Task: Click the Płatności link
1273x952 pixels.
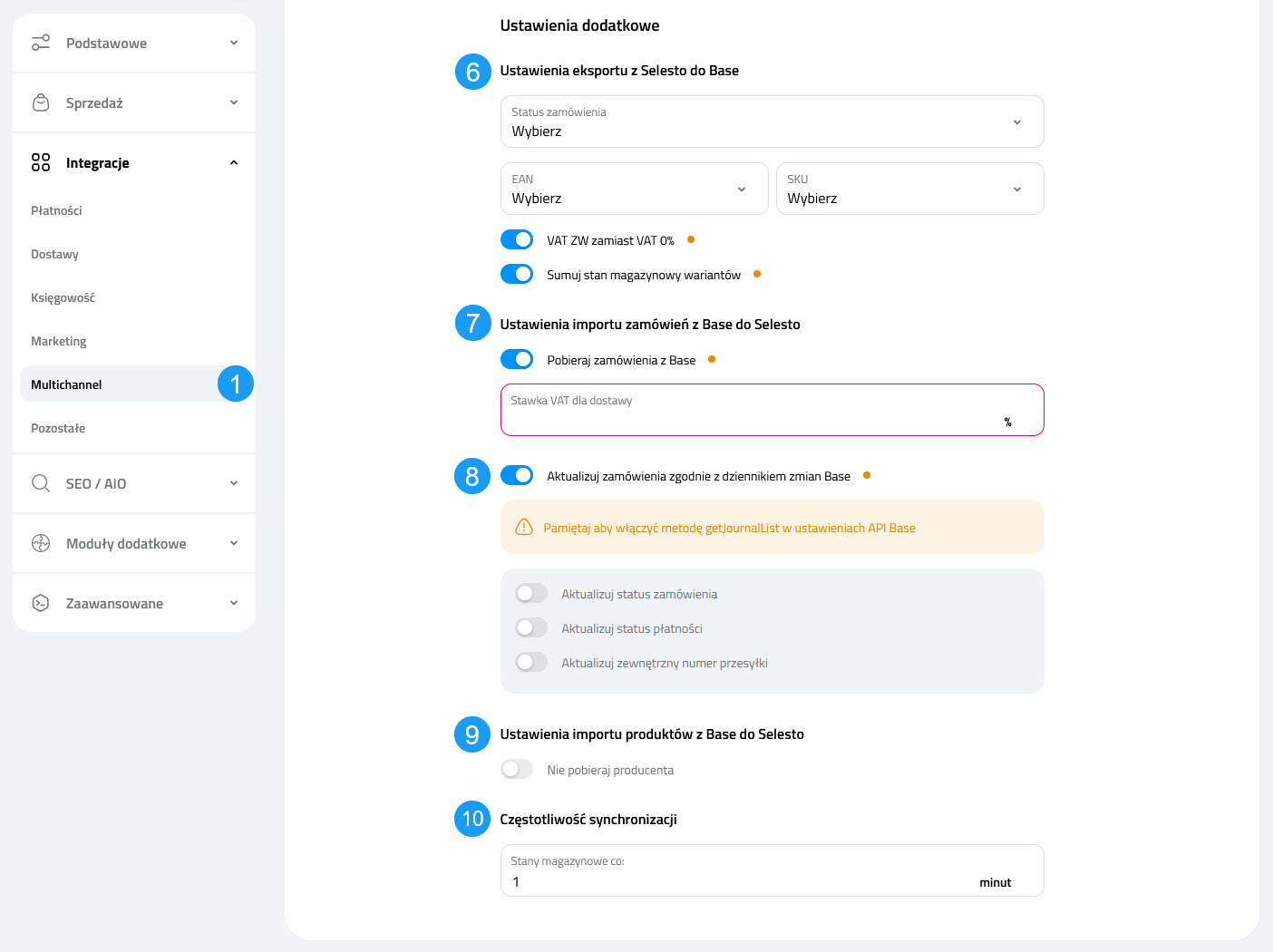Action: point(56,210)
